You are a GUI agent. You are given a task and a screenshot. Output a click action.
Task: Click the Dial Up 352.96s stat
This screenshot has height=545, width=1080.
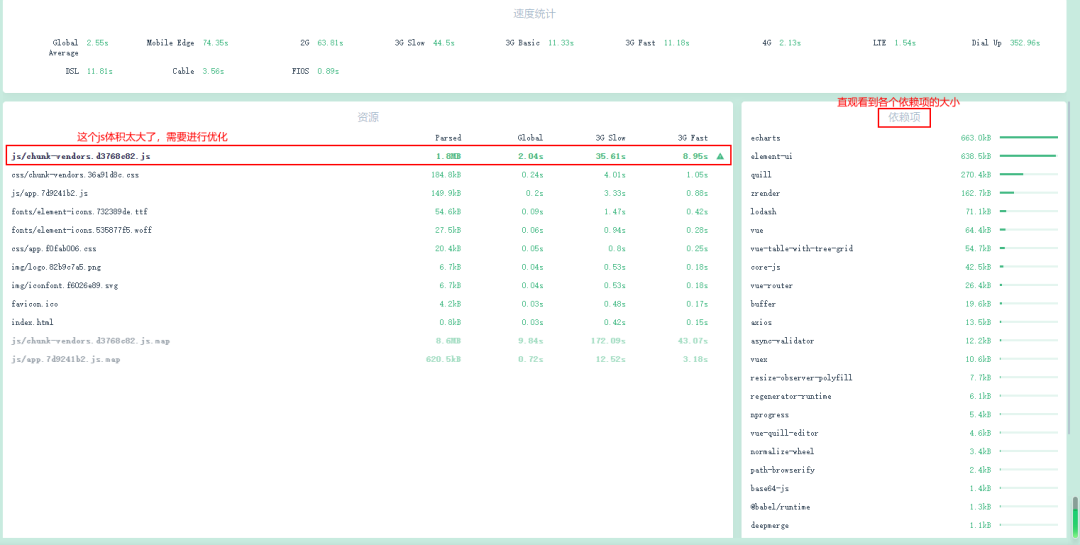(x=1006, y=43)
